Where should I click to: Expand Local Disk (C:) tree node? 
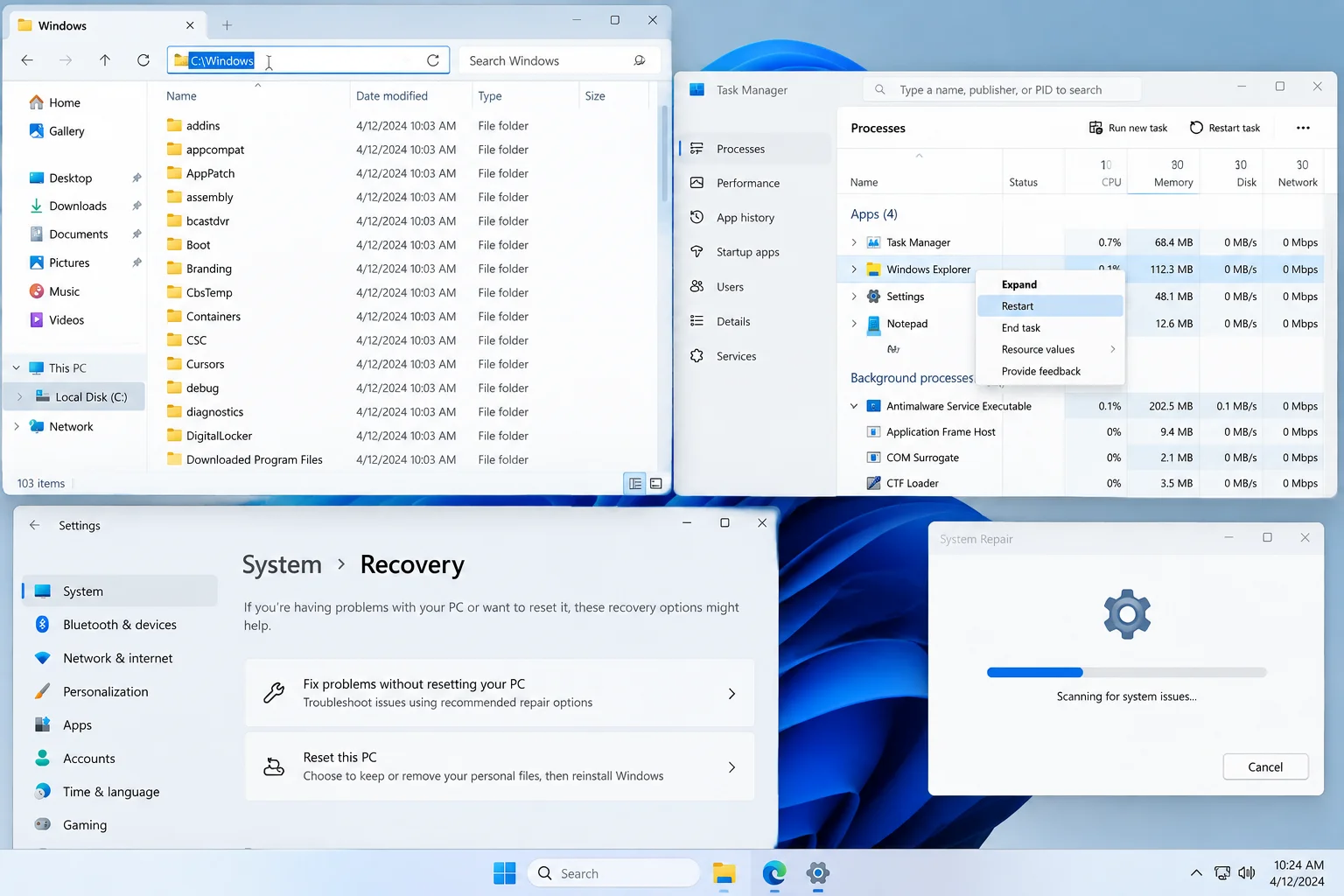(x=19, y=397)
